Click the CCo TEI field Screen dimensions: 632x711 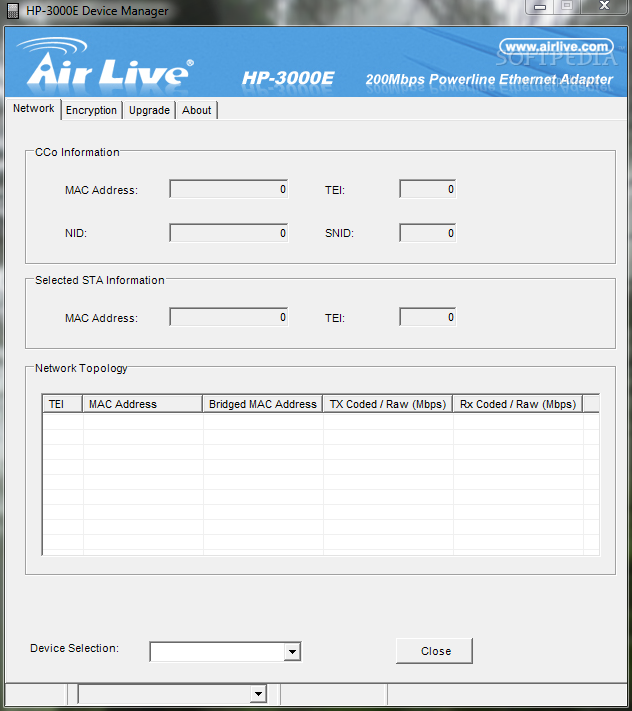(x=427, y=189)
